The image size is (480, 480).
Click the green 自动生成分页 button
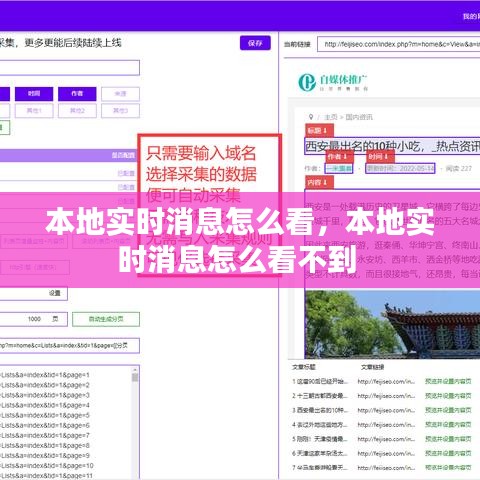(106, 319)
